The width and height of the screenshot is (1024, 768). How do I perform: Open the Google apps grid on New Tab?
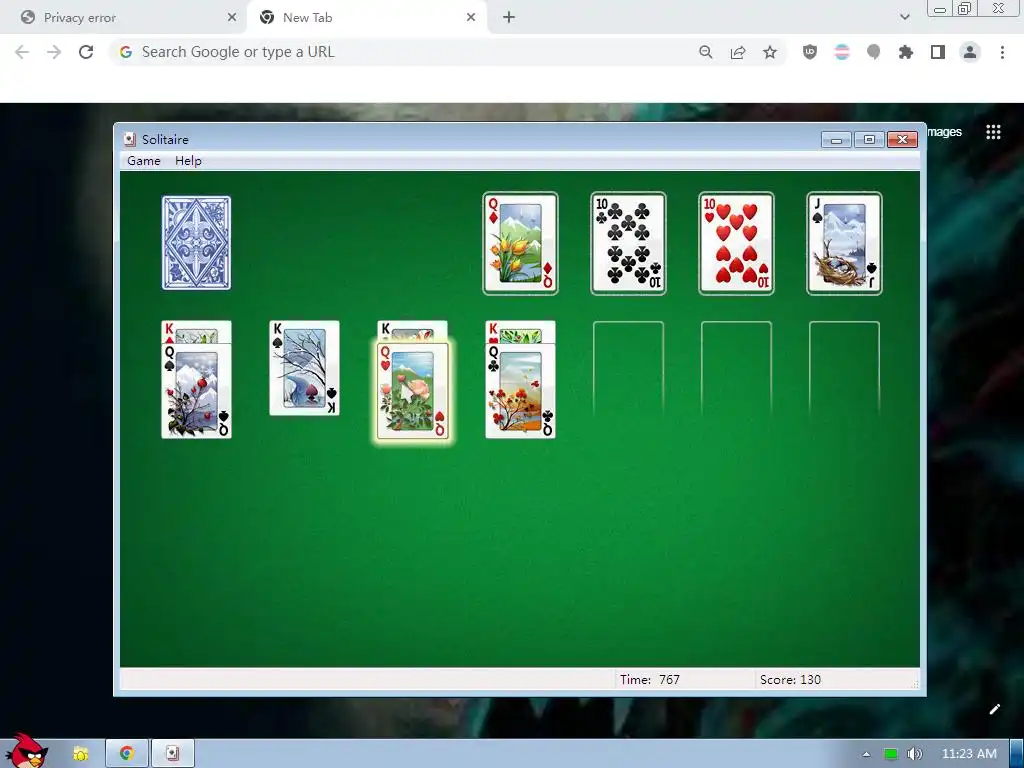pos(993,132)
